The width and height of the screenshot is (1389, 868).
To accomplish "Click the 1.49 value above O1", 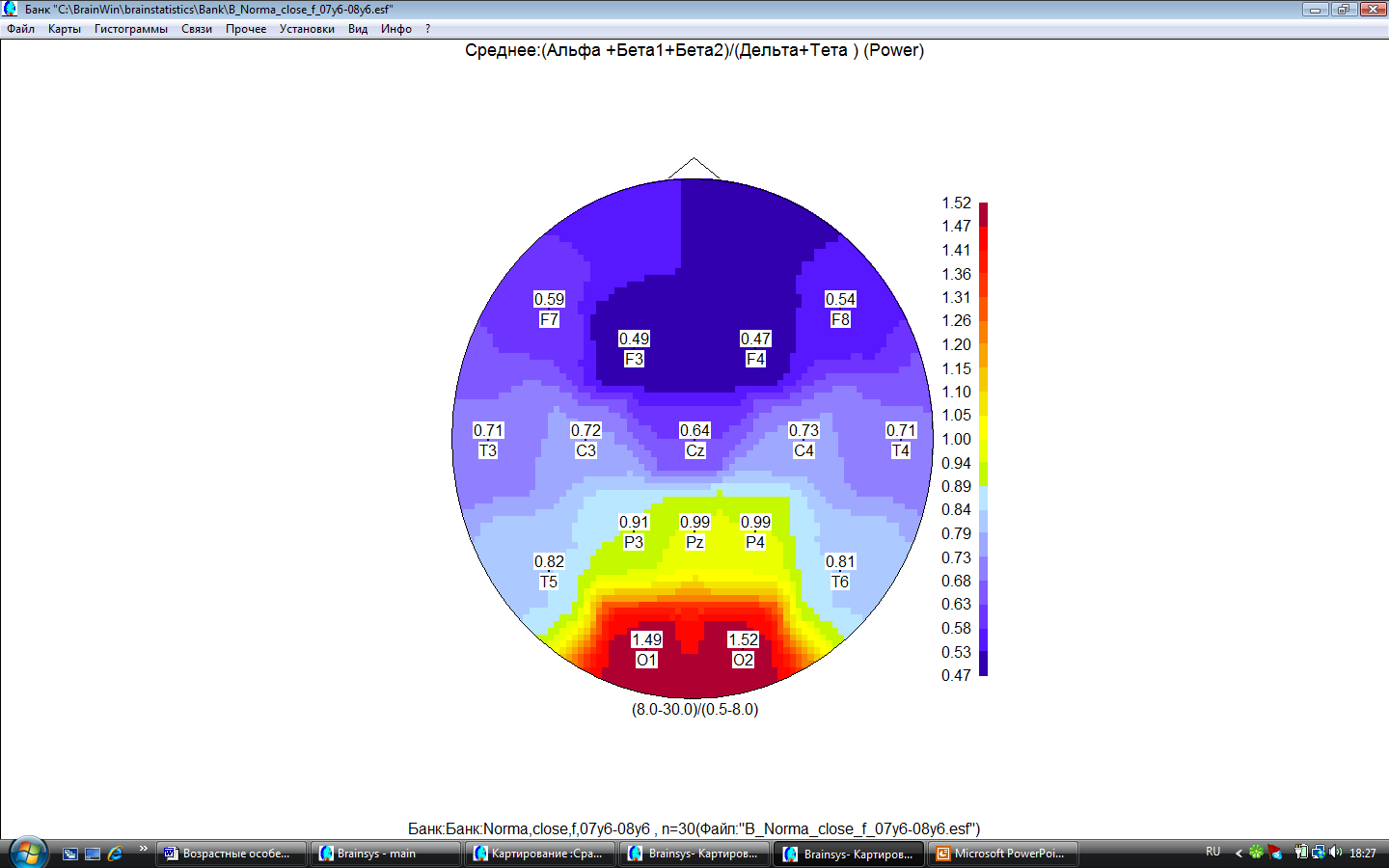I will pos(646,639).
